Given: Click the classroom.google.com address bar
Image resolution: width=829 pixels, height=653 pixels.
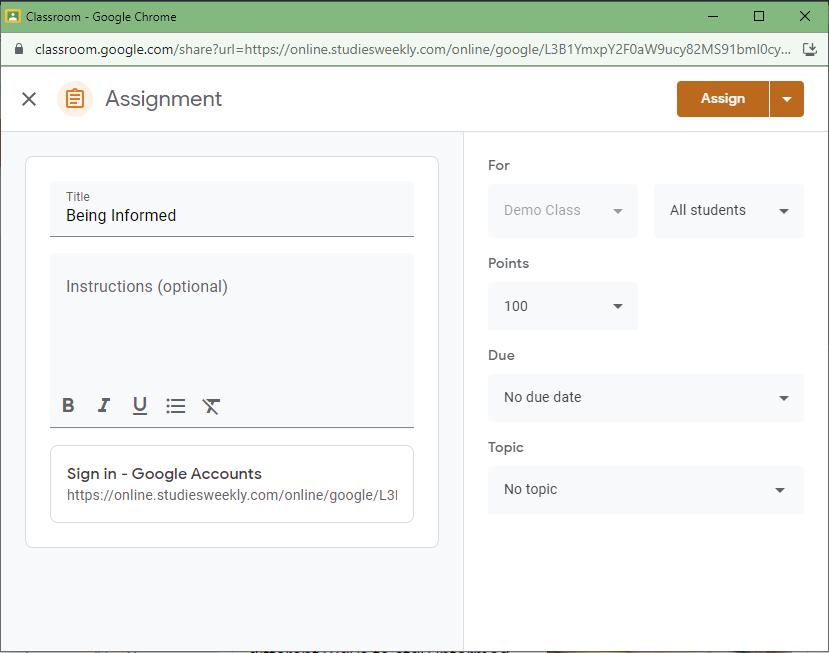Looking at the screenshot, I should click(300, 48).
